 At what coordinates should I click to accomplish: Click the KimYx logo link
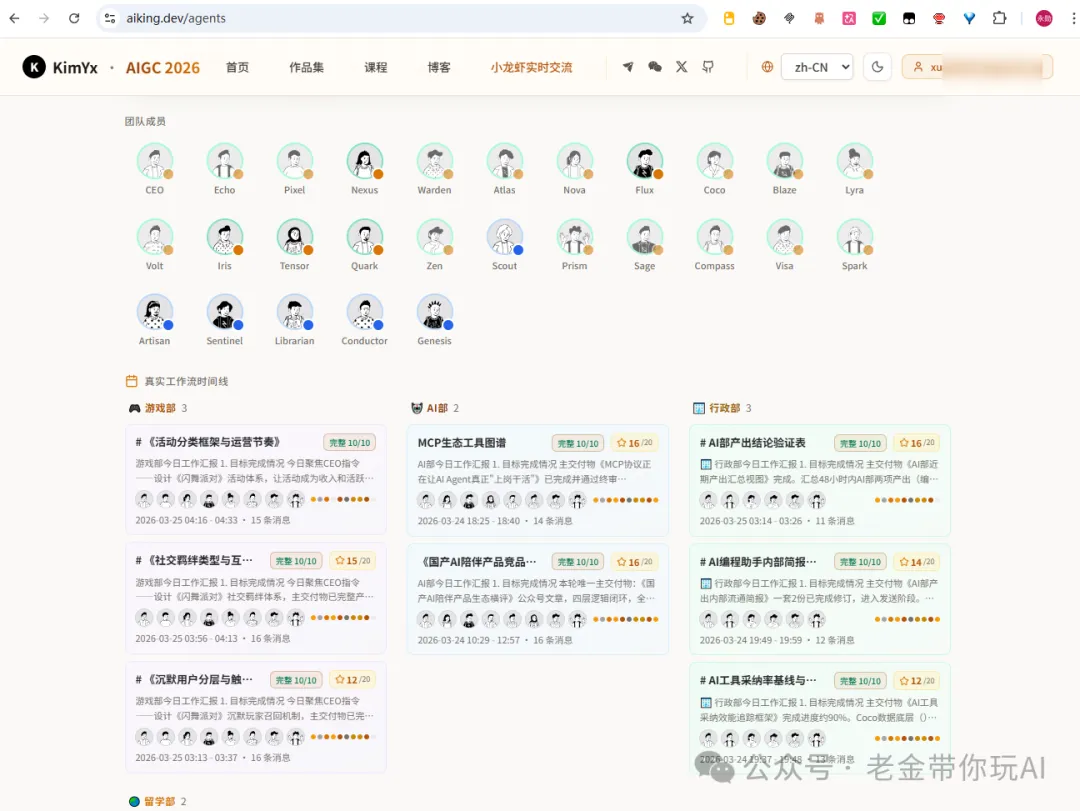(x=60, y=67)
